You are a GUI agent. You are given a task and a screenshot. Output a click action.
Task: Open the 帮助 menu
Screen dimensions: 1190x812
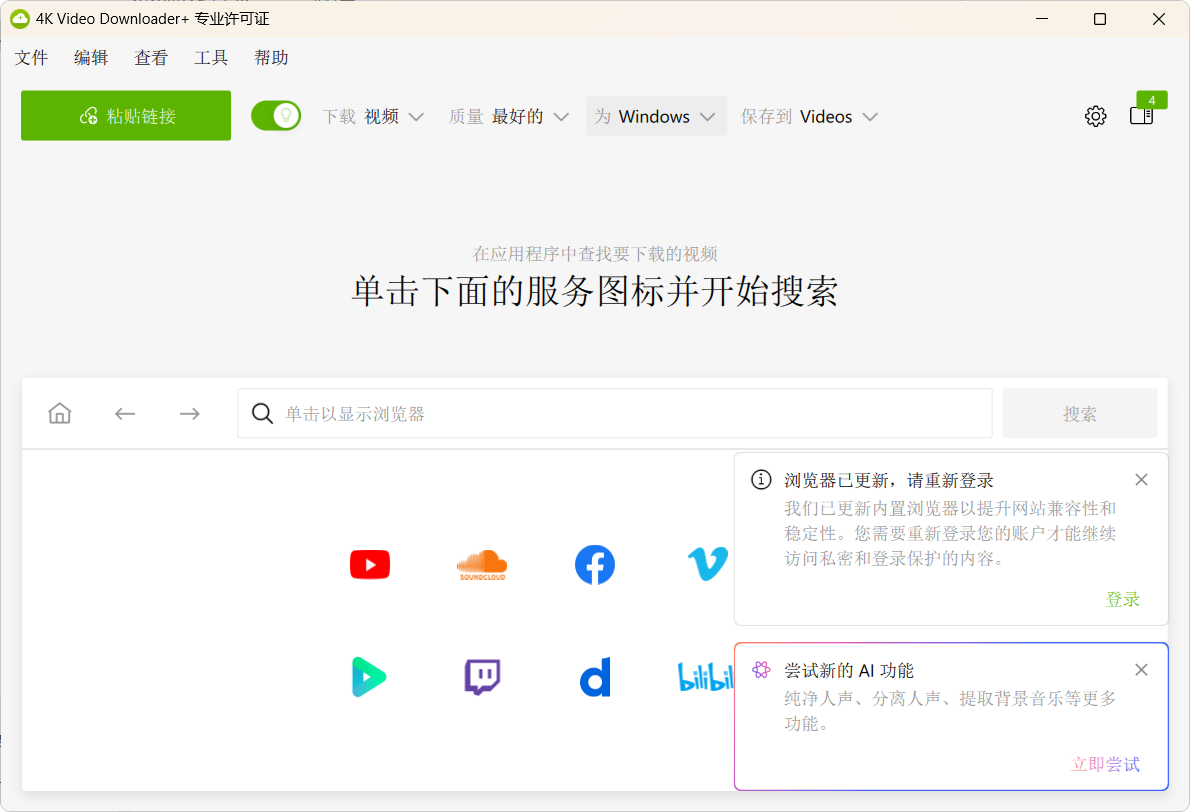point(270,57)
